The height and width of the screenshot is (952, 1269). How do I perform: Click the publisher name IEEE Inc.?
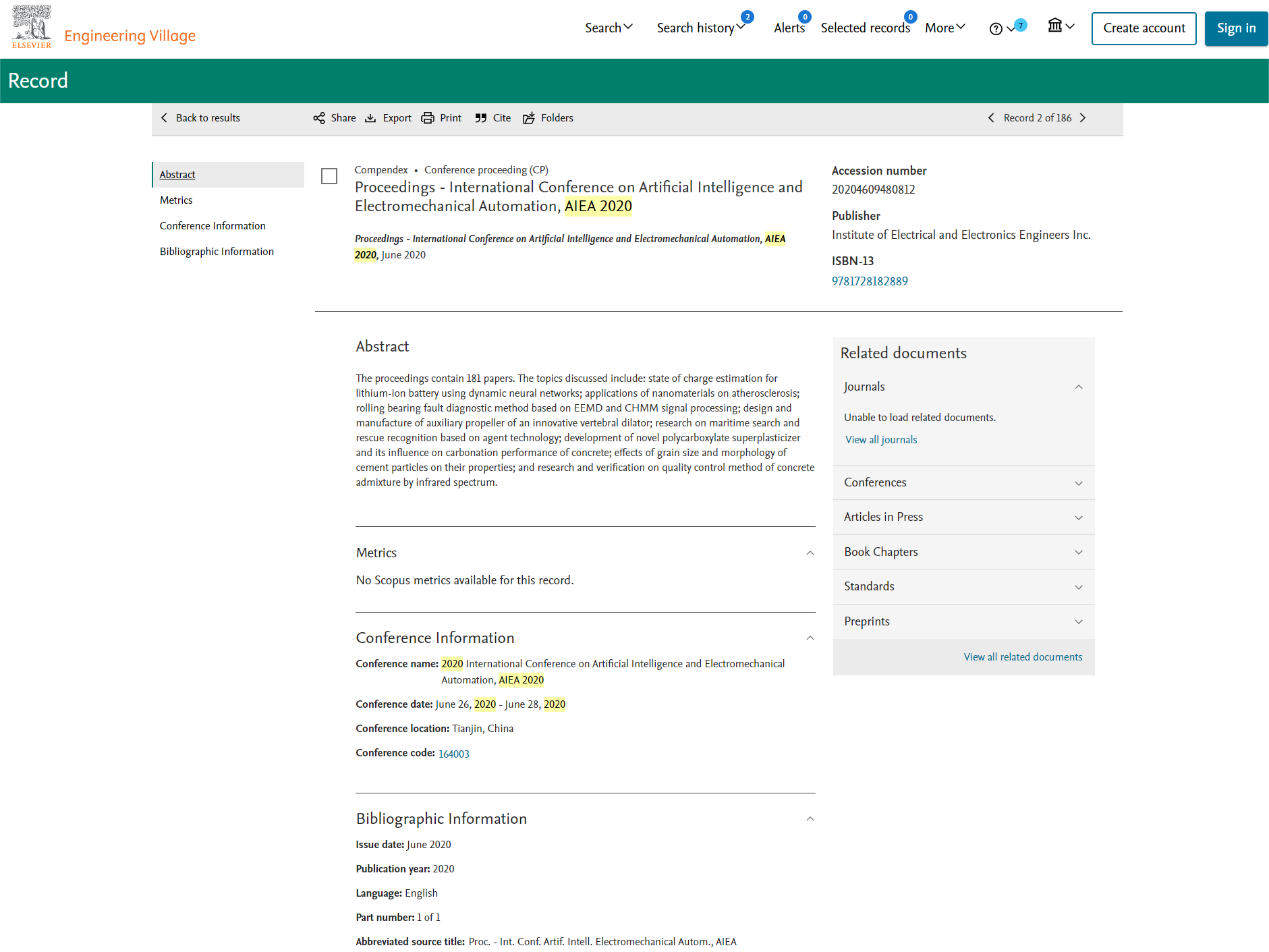click(x=961, y=235)
